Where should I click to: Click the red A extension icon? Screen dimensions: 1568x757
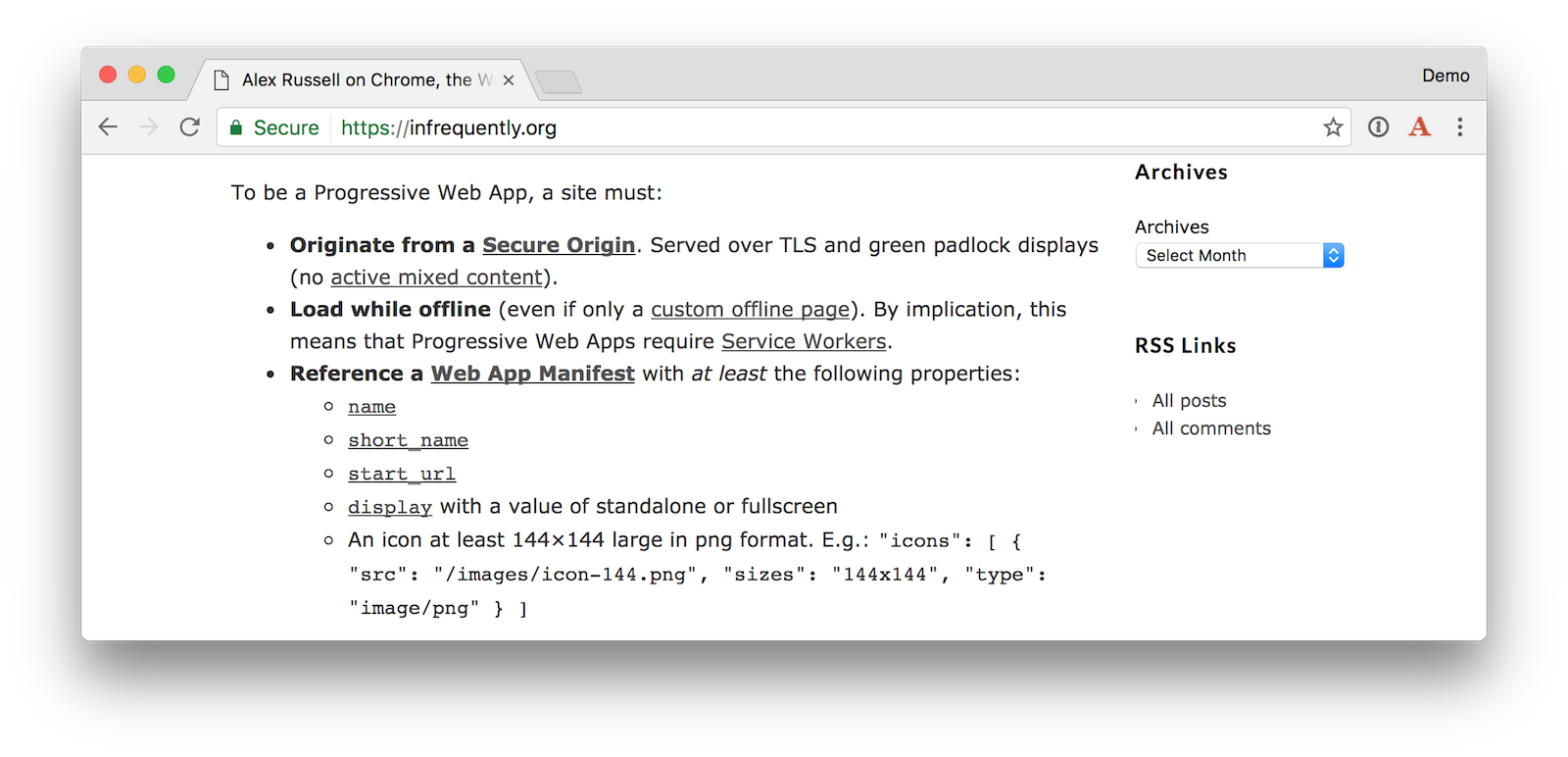[1419, 126]
